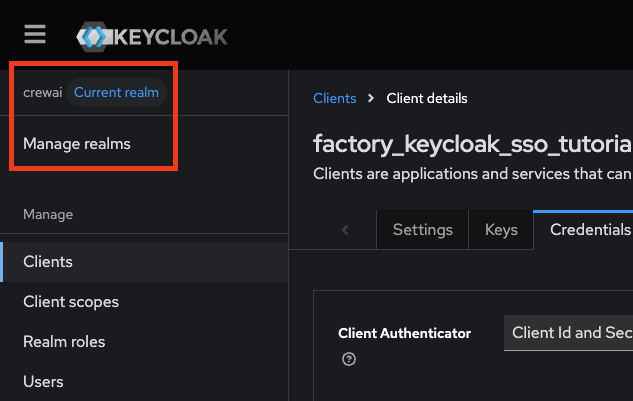Click the tab scroll-left chevron
633x401 pixels.
tap(345, 230)
